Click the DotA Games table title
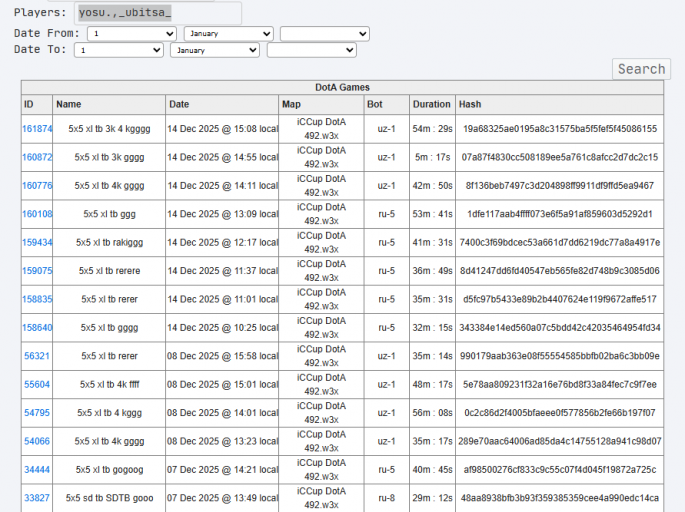This screenshot has height=512, width=685. [342, 87]
